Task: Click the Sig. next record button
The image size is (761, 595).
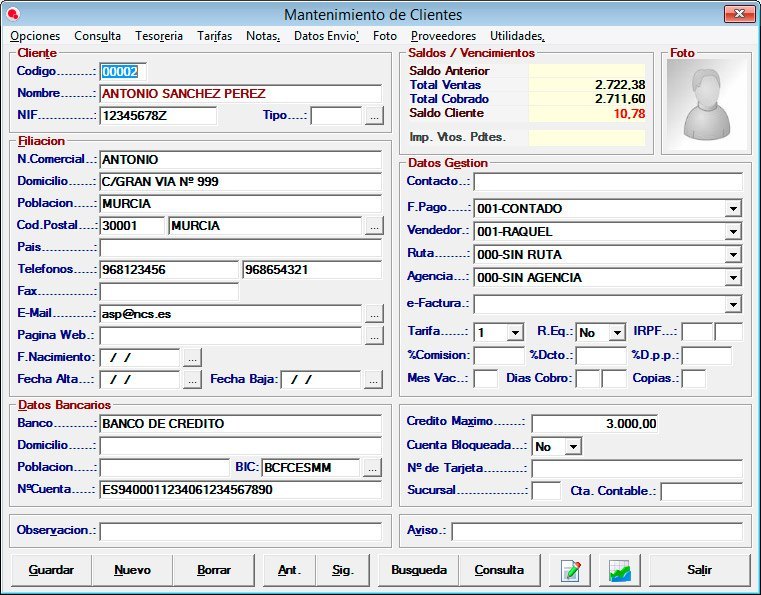Action: pos(342,570)
